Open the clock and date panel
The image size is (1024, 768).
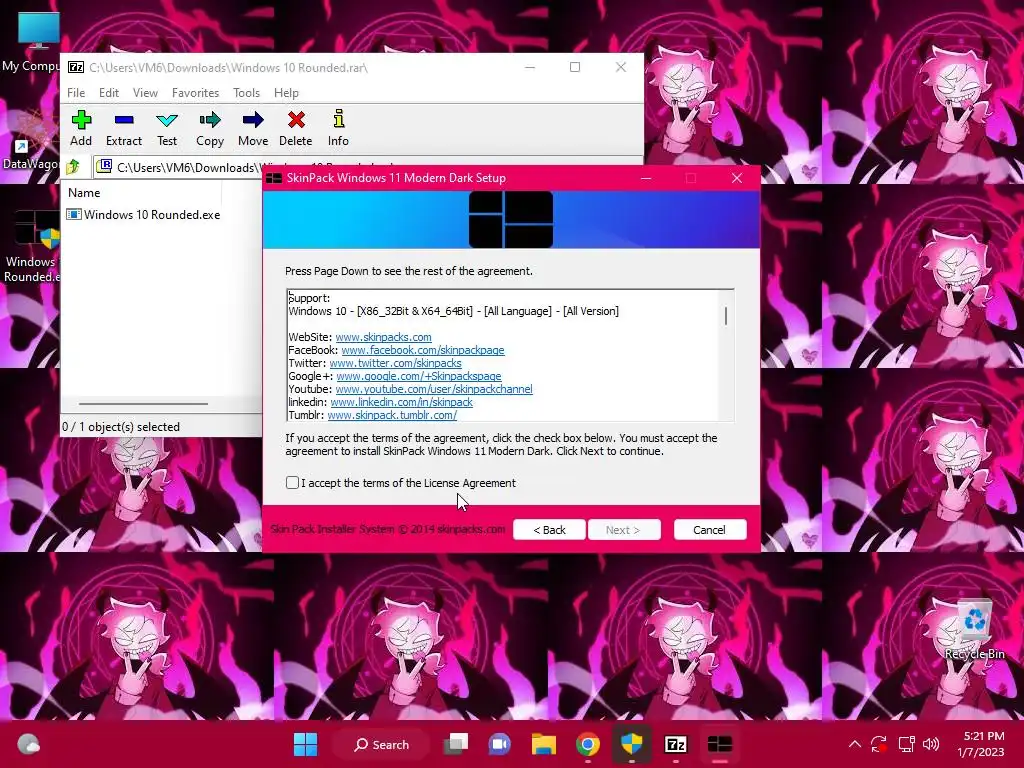pyautogui.click(x=981, y=744)
